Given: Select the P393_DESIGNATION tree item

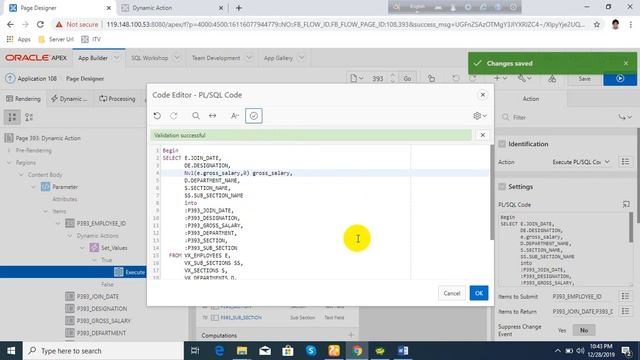Looking at the screenshot, I should click(102, 309).
